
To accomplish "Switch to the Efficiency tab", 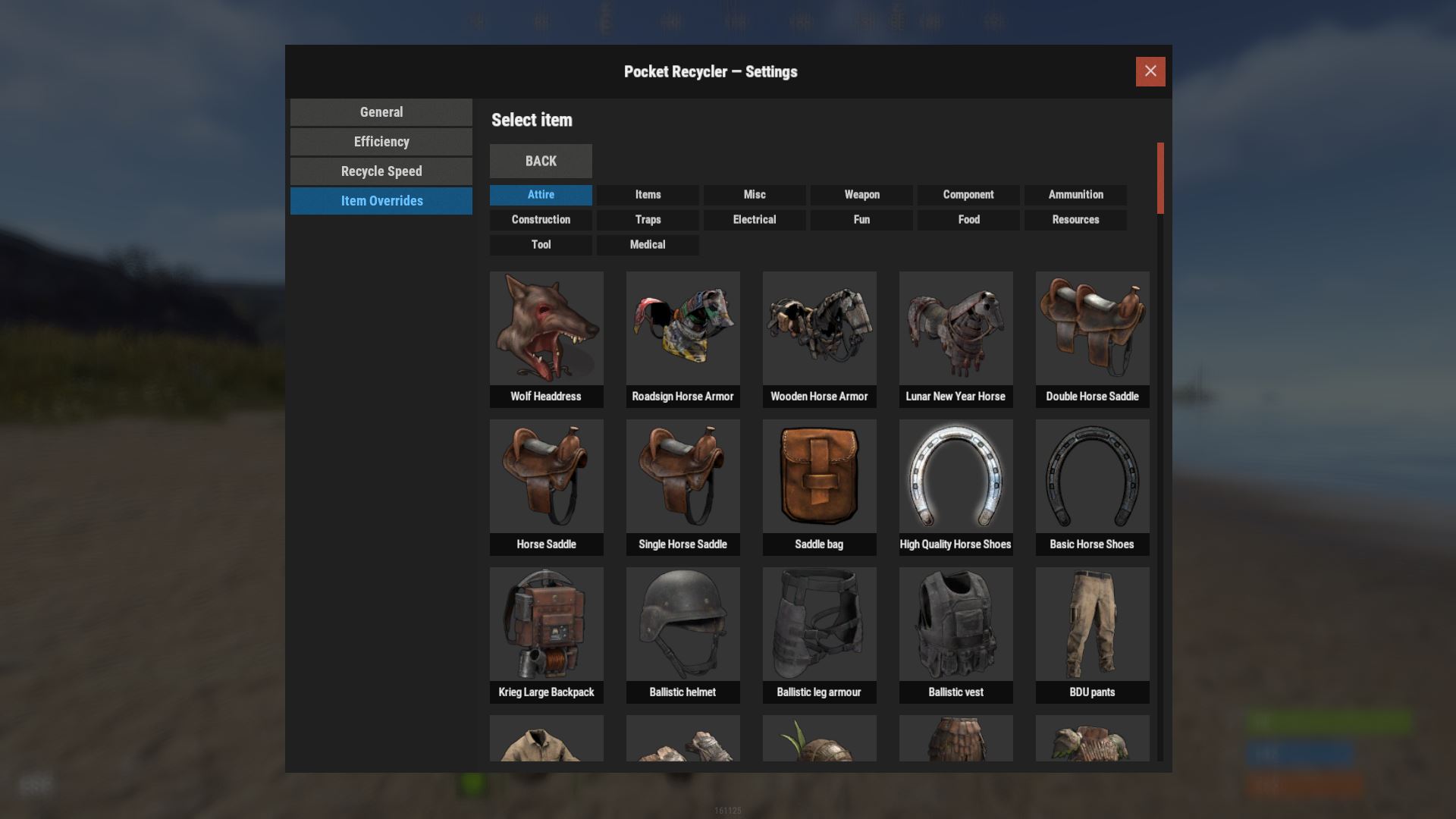I will click(x=381, y=142).
